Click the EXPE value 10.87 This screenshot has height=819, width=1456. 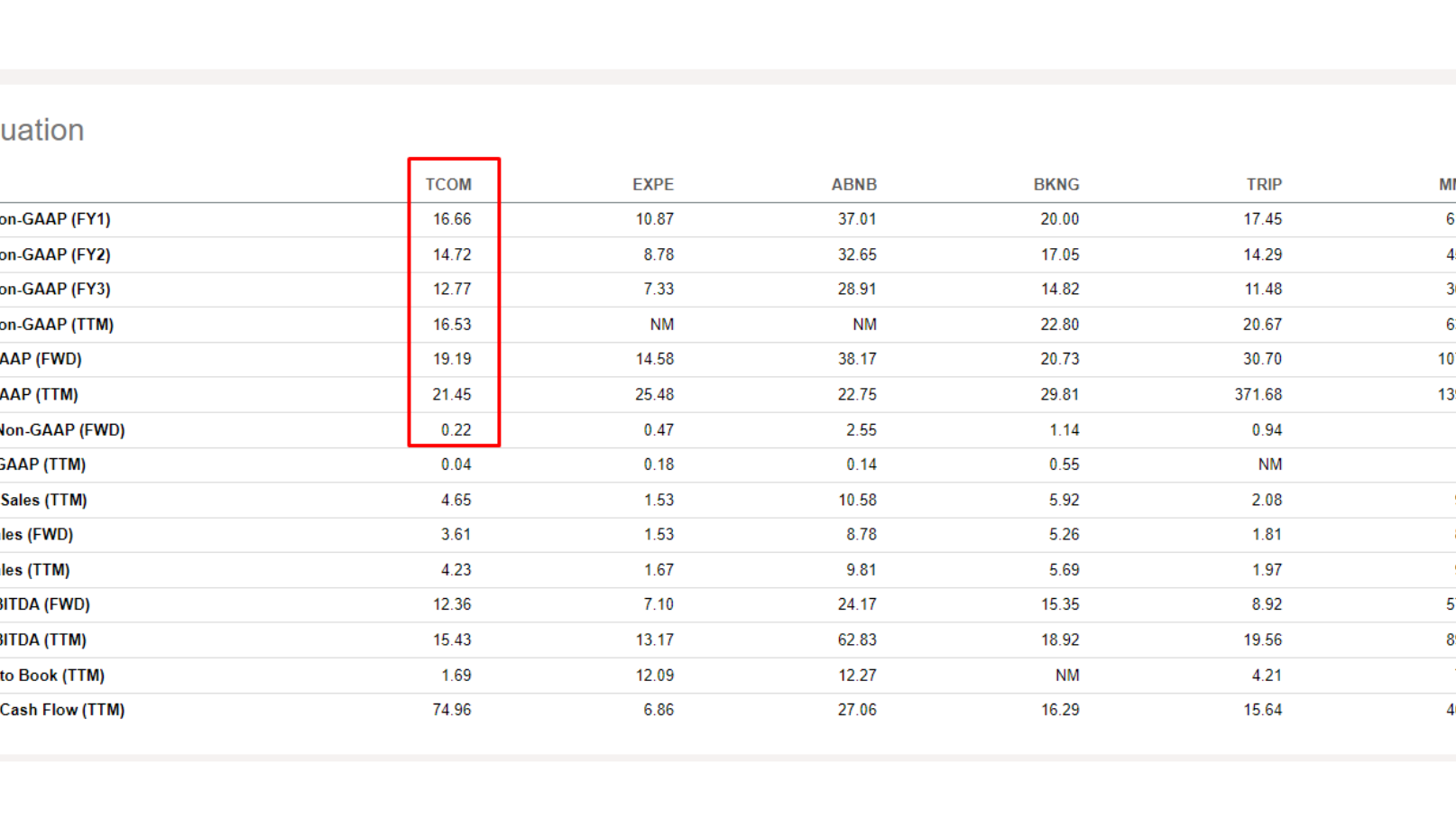click(x=655, y=219)
